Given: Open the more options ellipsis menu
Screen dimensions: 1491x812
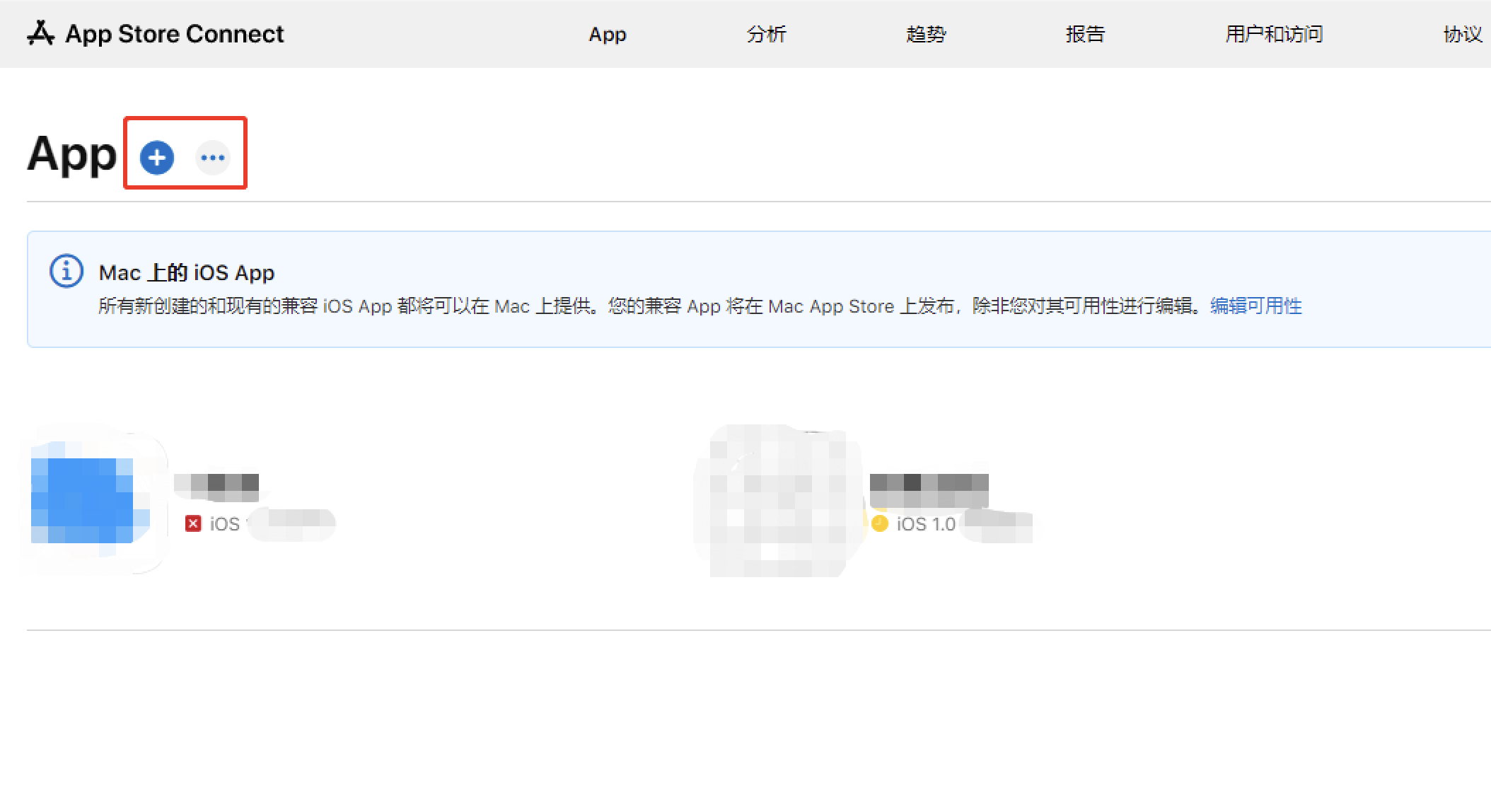Looking at the screenshot, I should click(213, 157).
